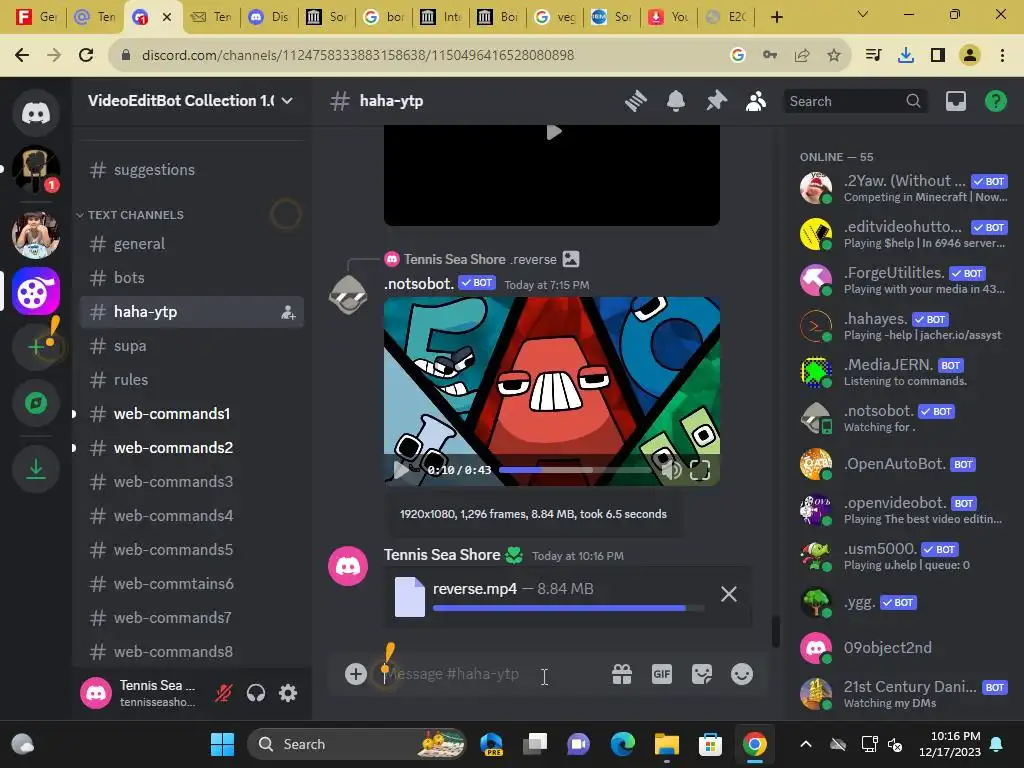The width and height of the screenshot is (1024, 768).
Task: Open the server with red notification badge
Action: (36, 169)
